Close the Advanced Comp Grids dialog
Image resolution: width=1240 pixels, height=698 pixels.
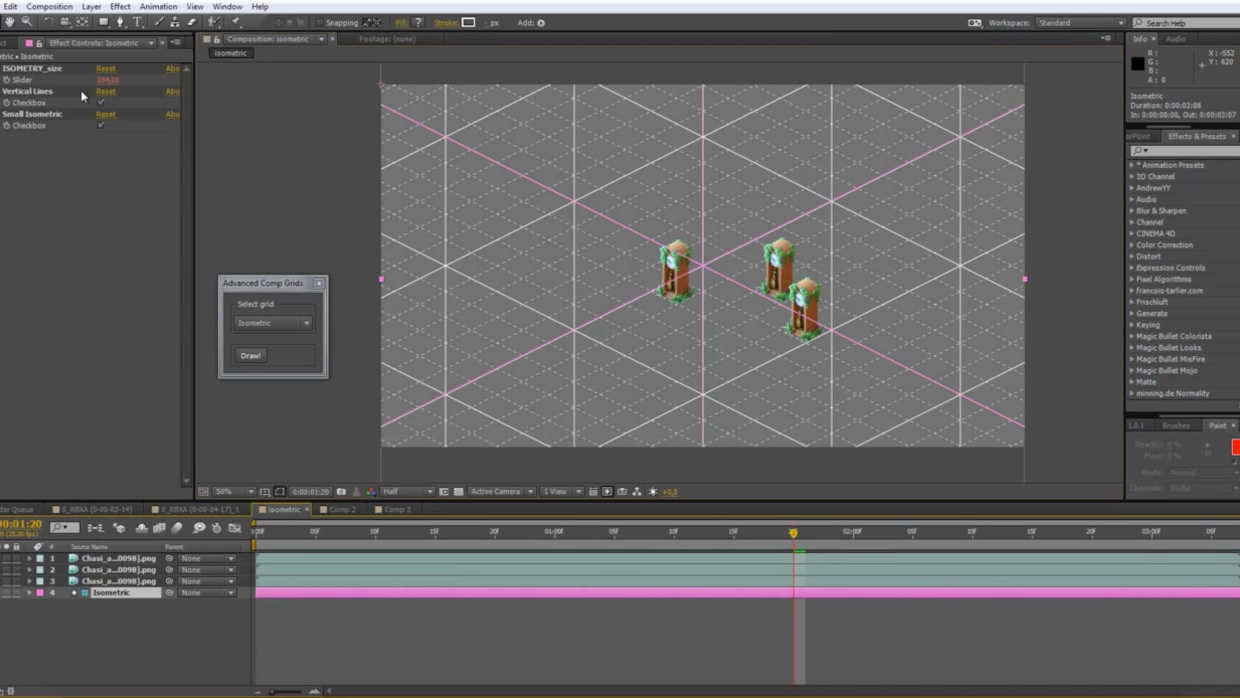click(x=319, y=283)
